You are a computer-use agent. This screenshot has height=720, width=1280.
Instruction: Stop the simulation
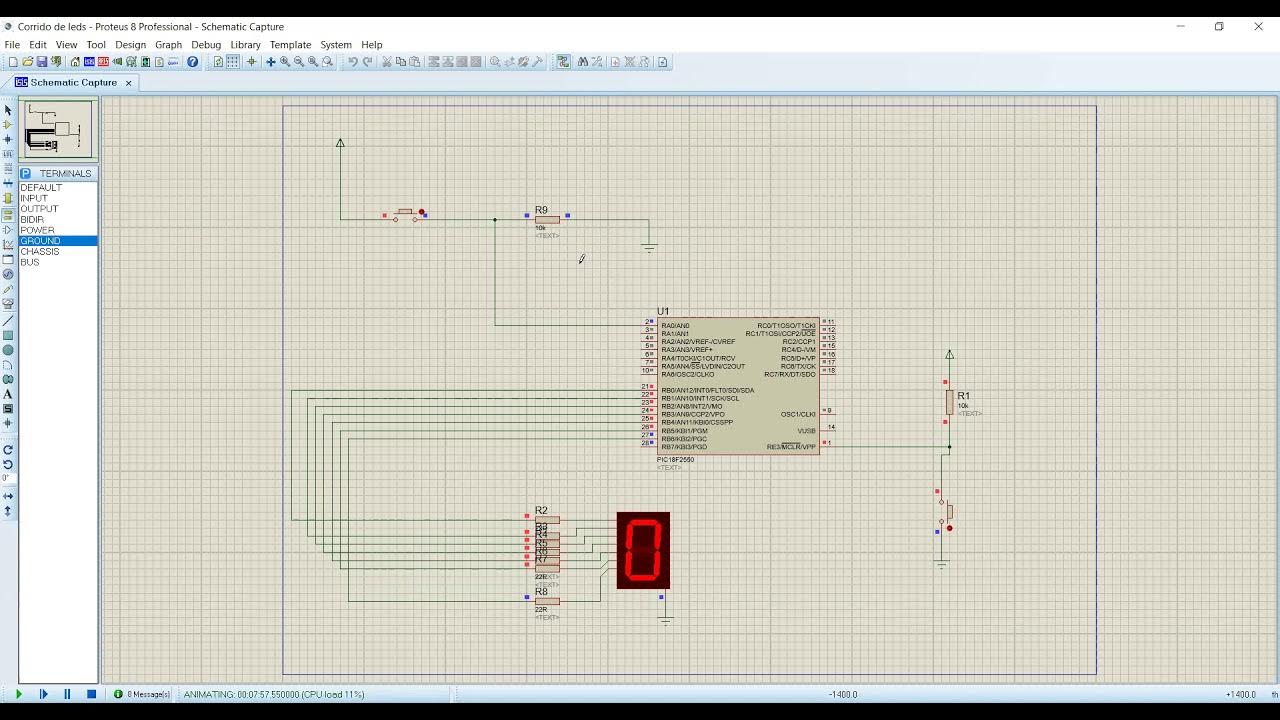click(x=91, y=694)
